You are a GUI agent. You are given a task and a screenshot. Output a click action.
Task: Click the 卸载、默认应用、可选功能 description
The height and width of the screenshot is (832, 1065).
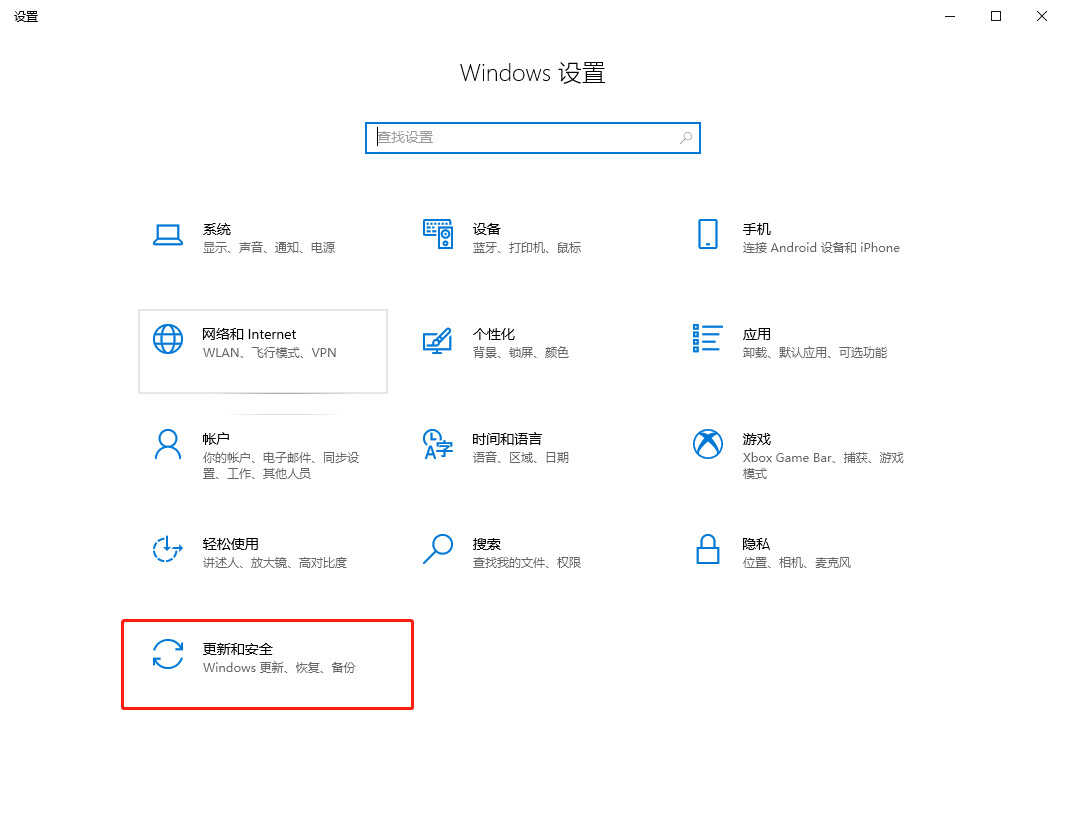pos(814,352)
